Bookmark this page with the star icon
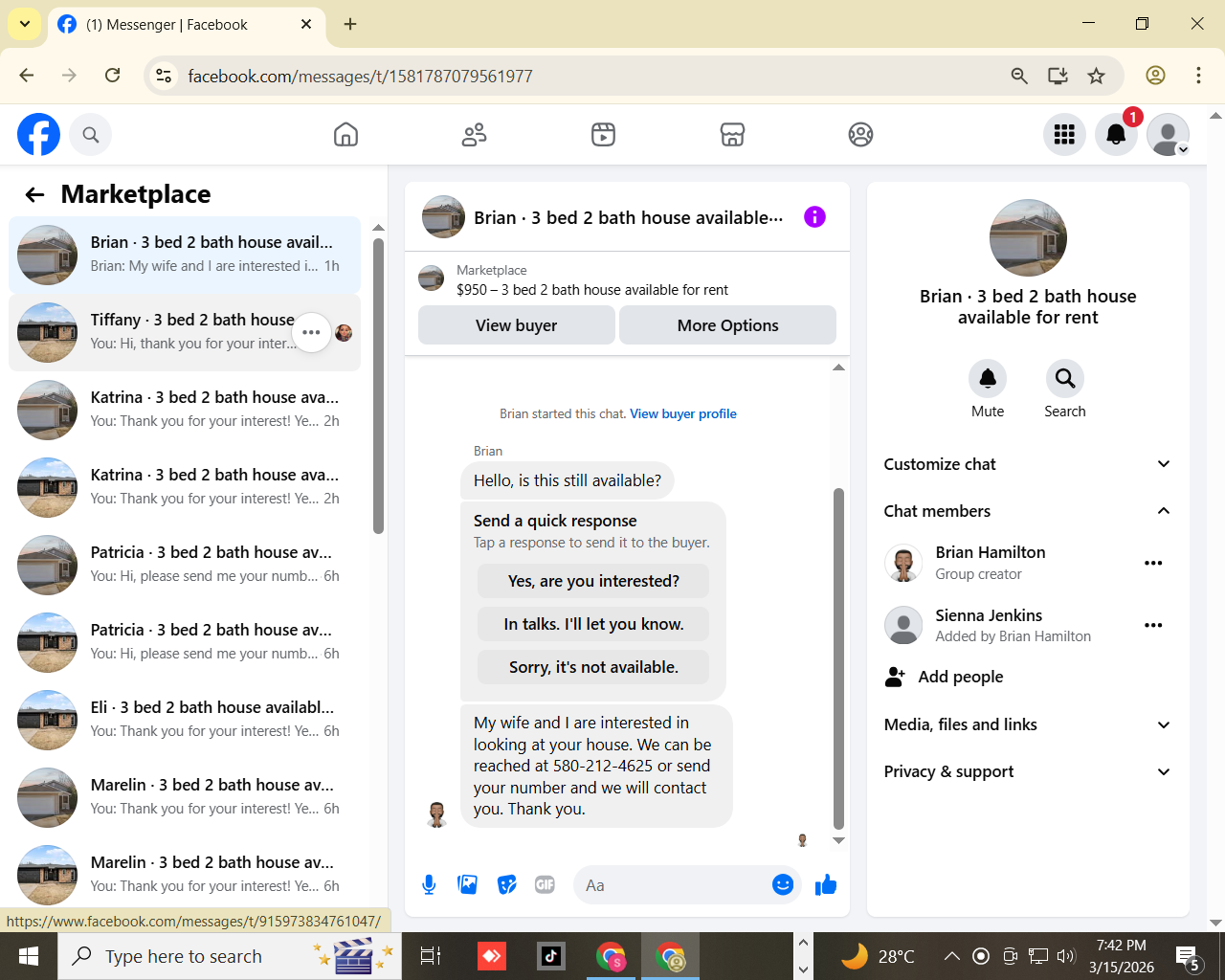 (x=1097, y=76)
